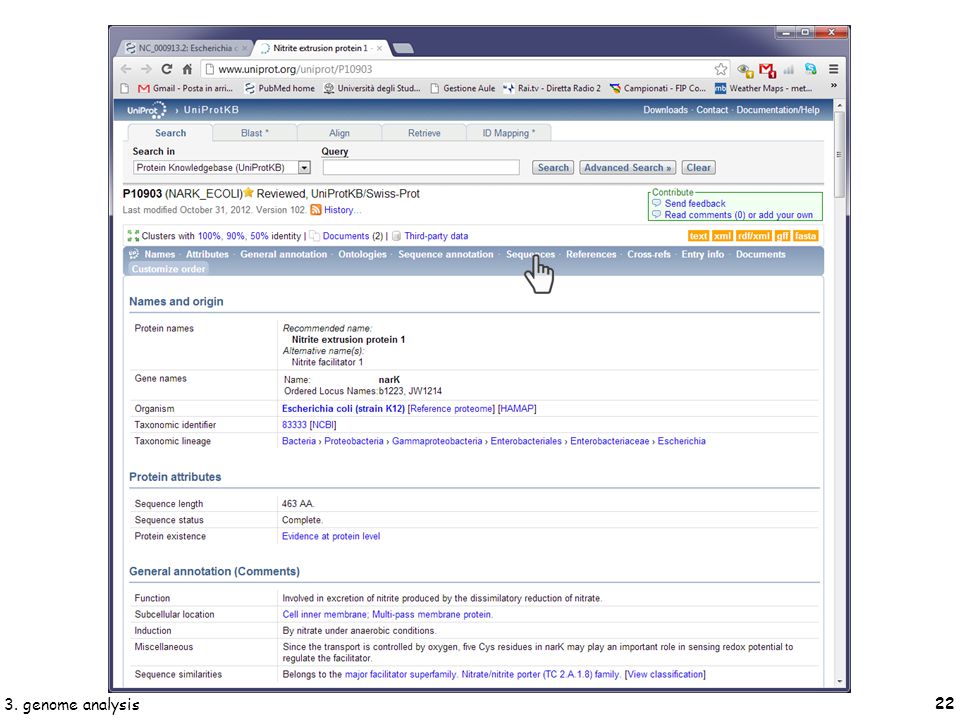Reload the UniProt page
This screenshot has height=720, width=960.
(x=167, y=69)
